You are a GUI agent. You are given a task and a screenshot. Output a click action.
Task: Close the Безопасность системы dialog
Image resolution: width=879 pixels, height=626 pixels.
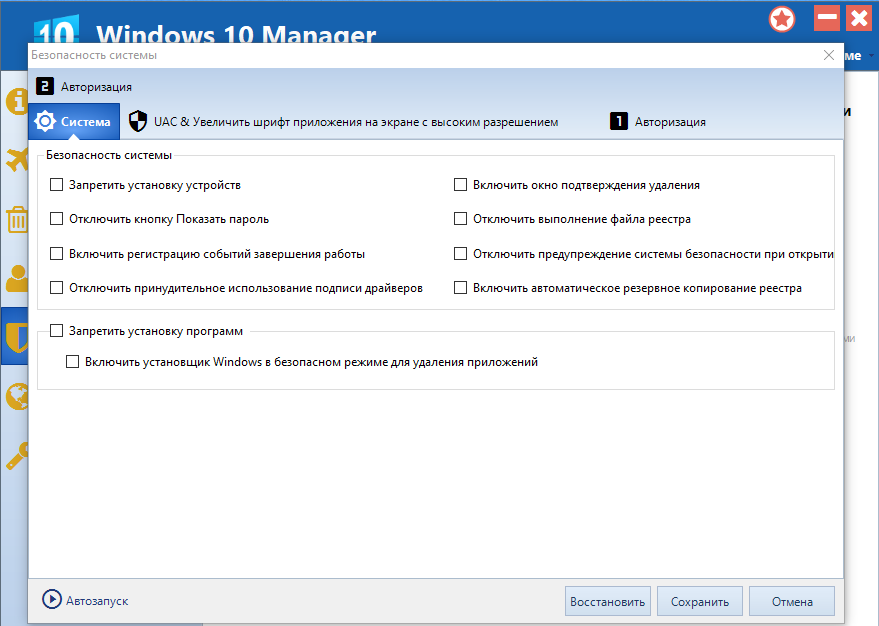pos(829,55)
